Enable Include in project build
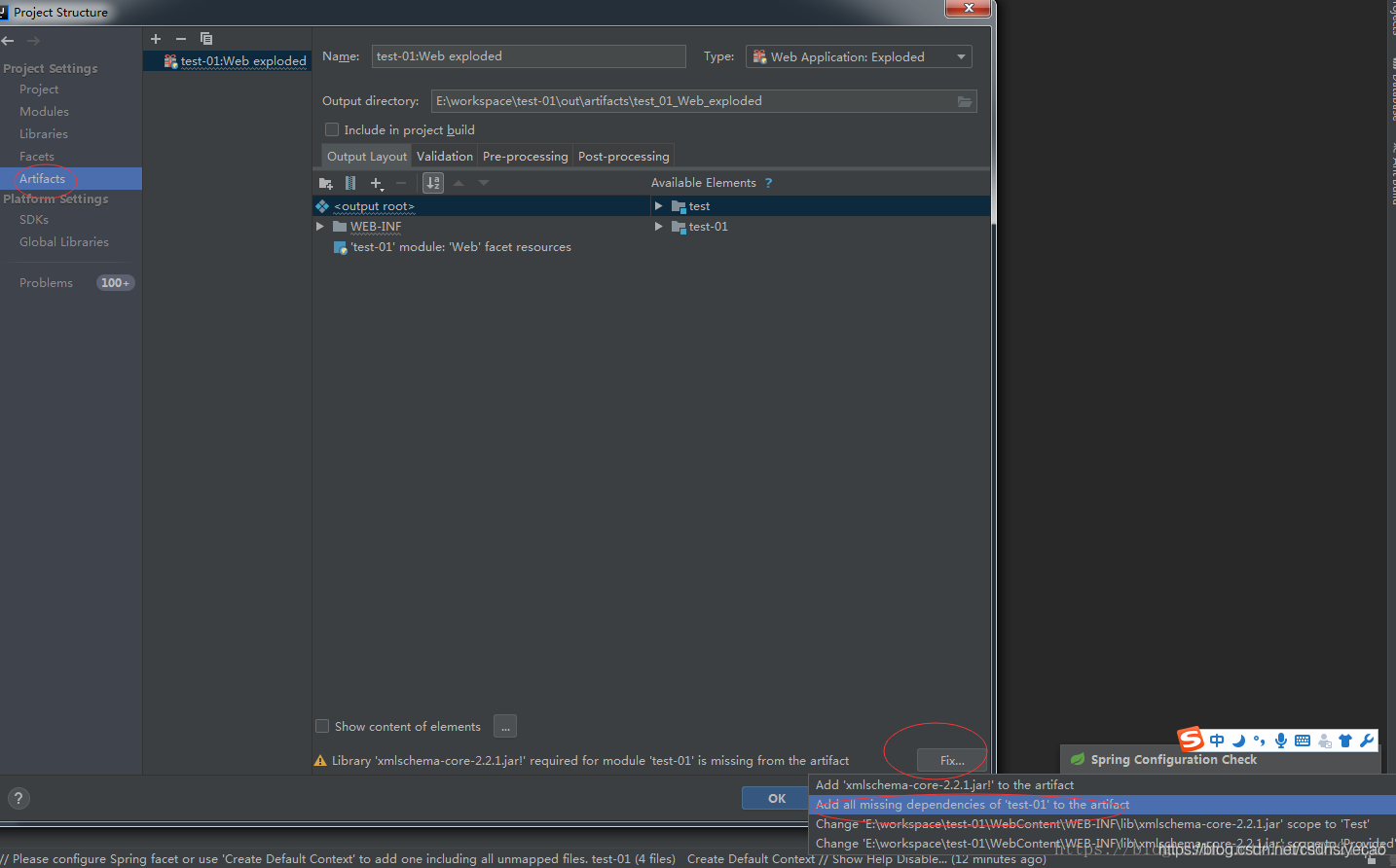The image size is (1396, 868). pyautogui.click(x=332, y=129)
